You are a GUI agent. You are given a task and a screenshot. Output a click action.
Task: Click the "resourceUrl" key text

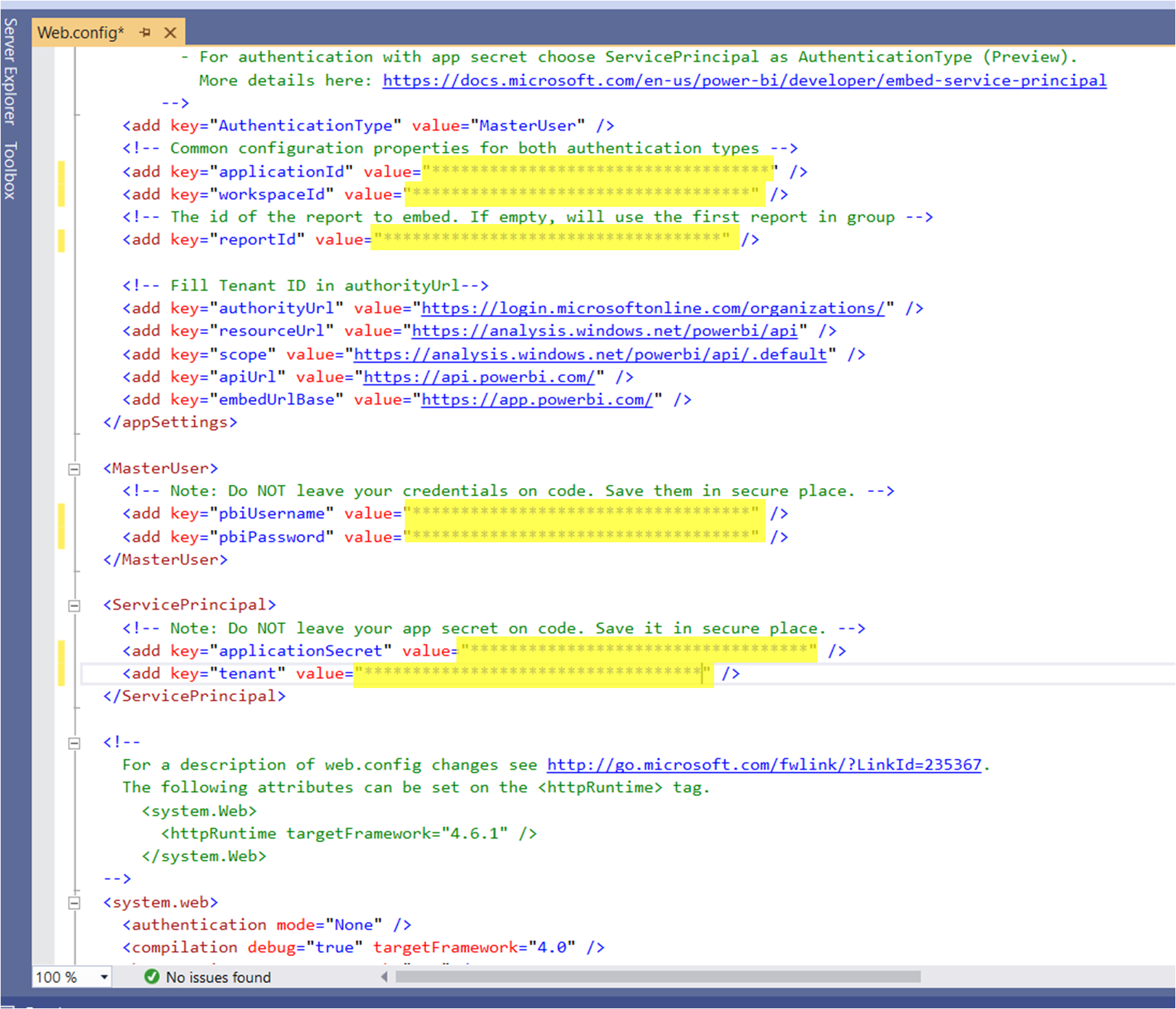point(272,331)
